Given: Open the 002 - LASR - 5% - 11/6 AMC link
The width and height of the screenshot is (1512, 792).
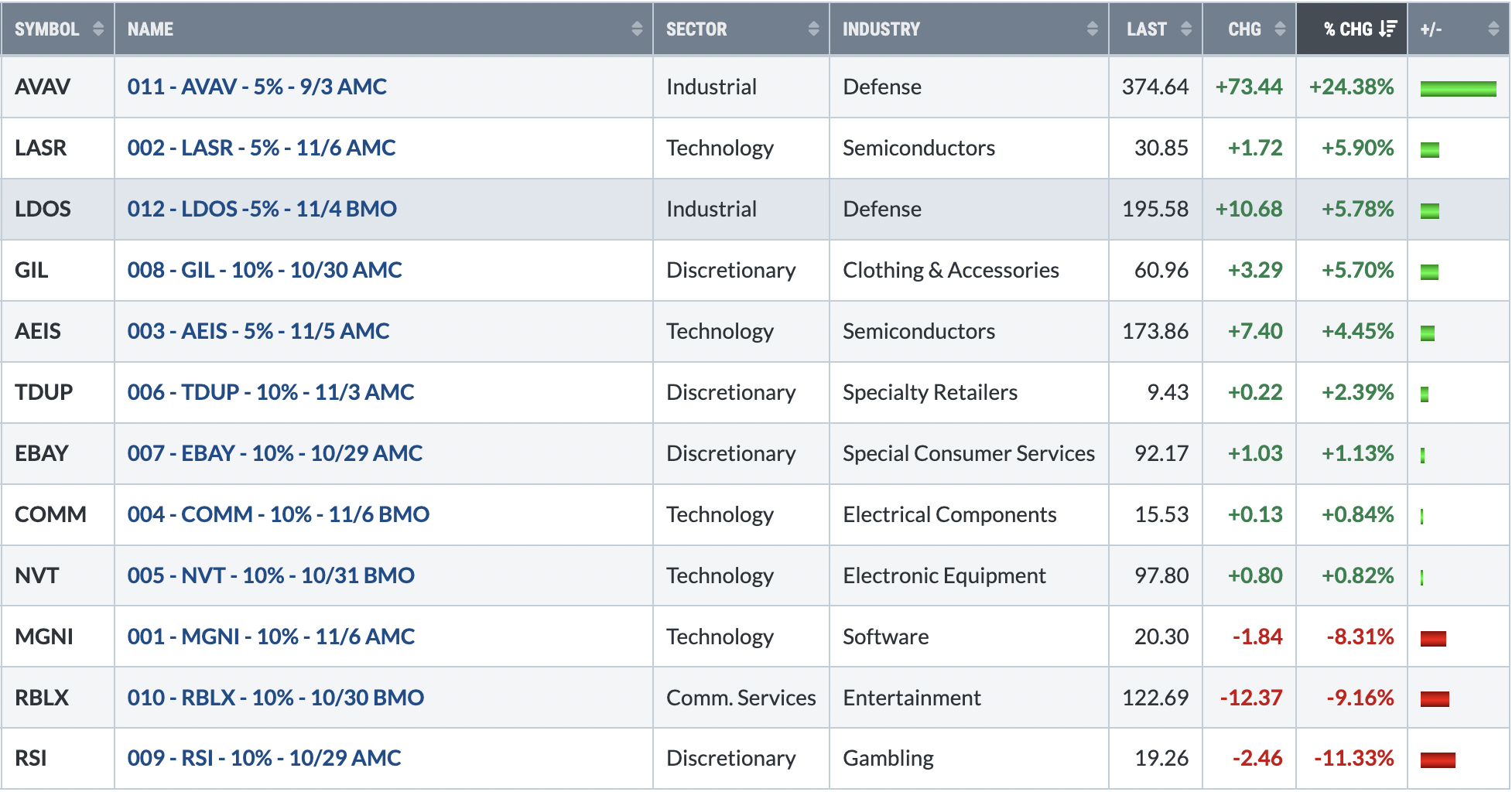Looking at the screenshot, I should 262,148.
